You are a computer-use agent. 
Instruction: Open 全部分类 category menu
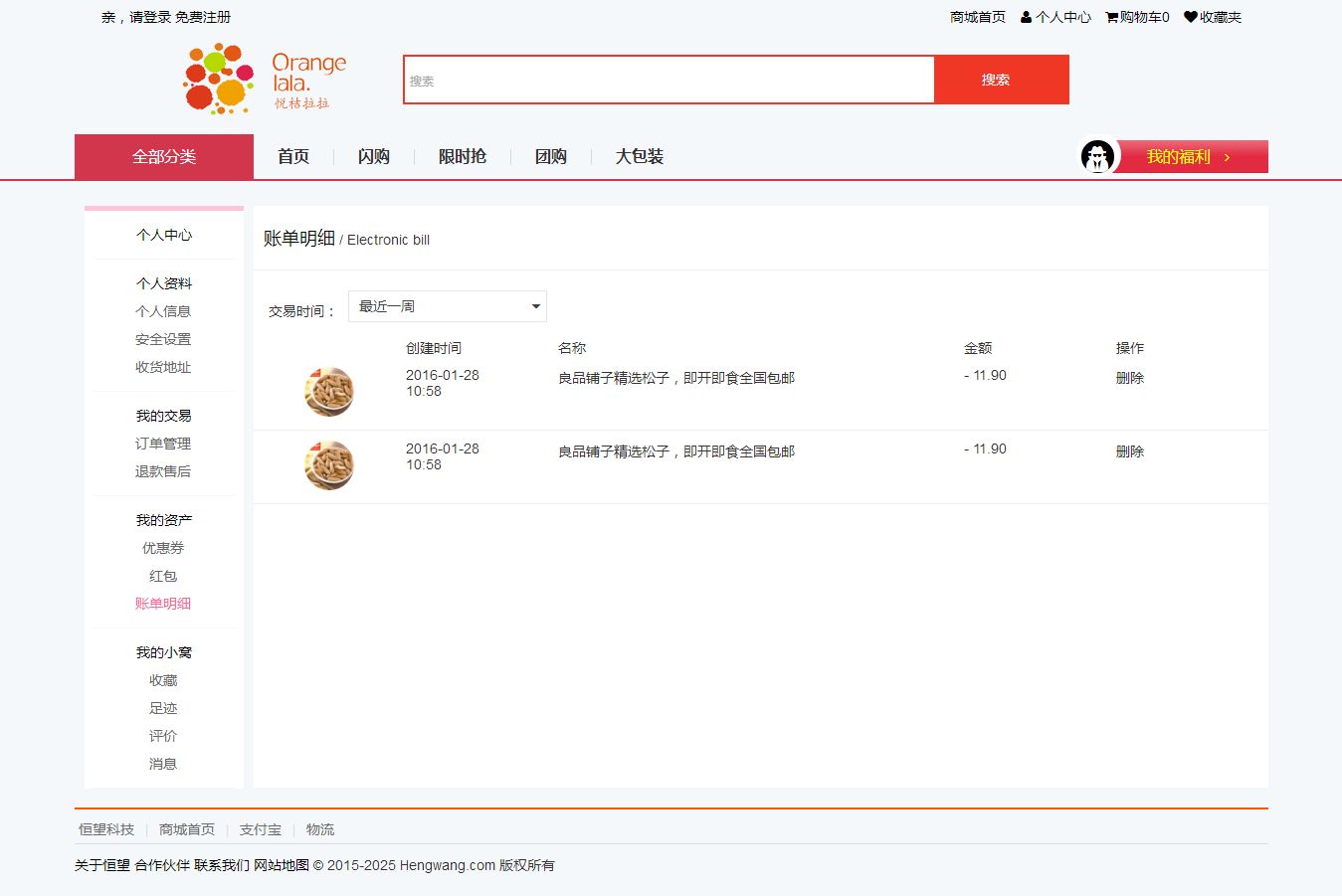(x=164, y=157)
